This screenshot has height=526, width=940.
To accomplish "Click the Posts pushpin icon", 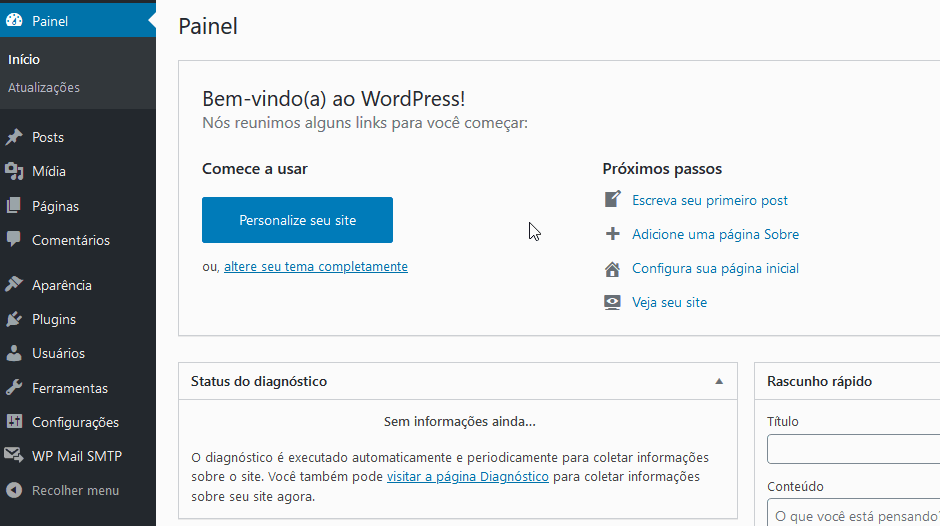I will click(14, 137).
